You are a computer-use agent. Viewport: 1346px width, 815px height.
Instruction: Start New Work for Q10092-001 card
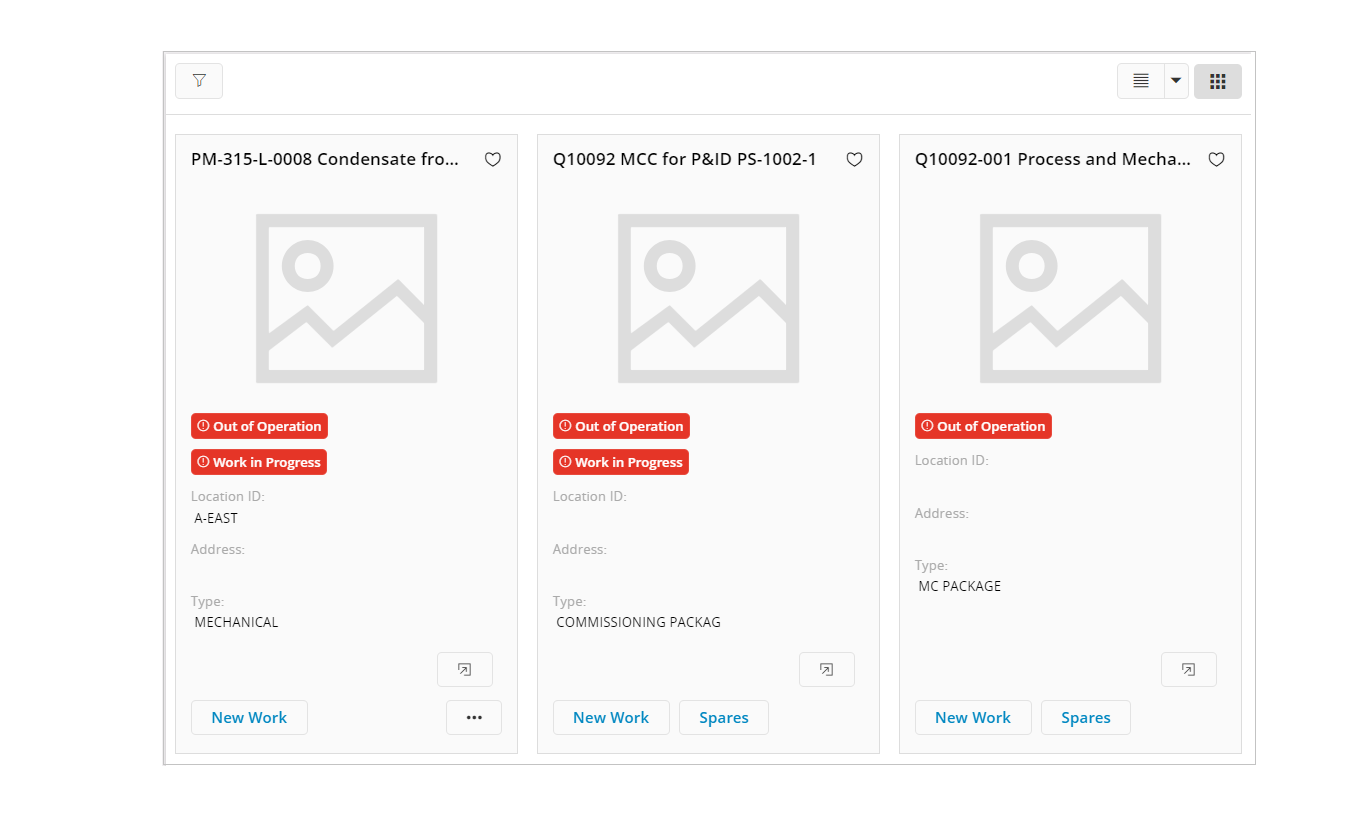[x=973, y=718]
